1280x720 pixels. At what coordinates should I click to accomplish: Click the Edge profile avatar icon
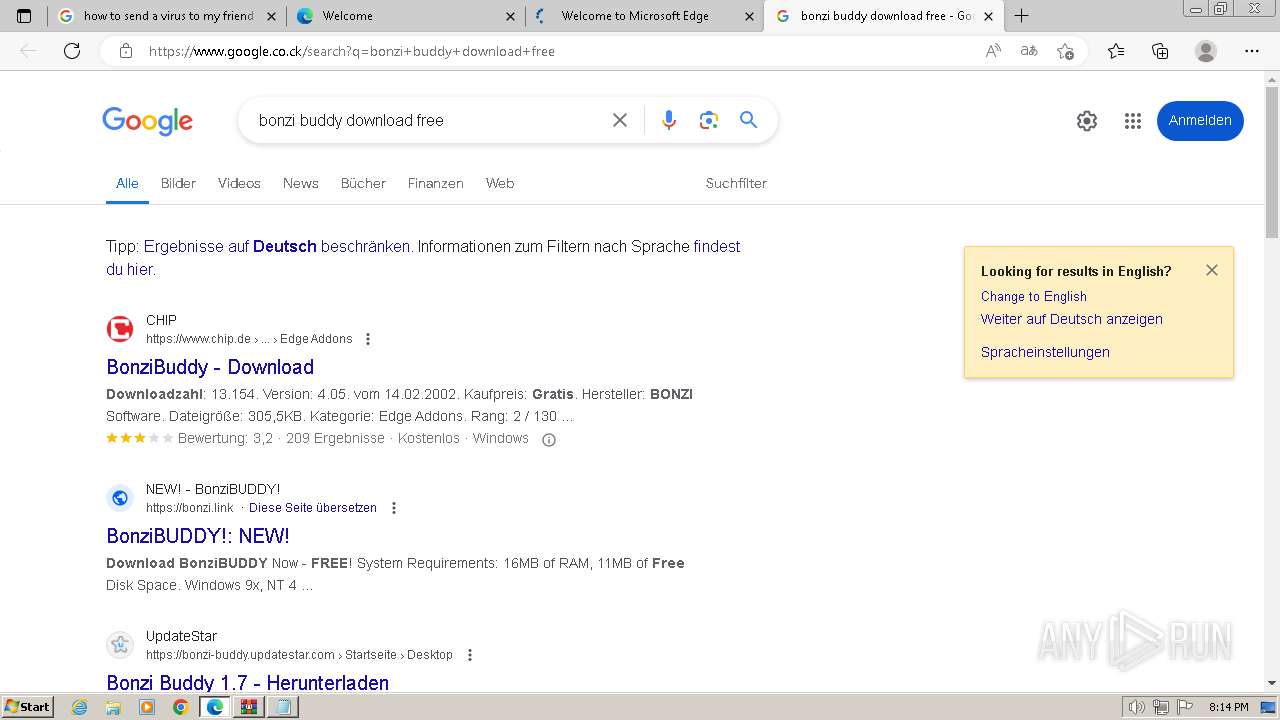click(1206, 51)
